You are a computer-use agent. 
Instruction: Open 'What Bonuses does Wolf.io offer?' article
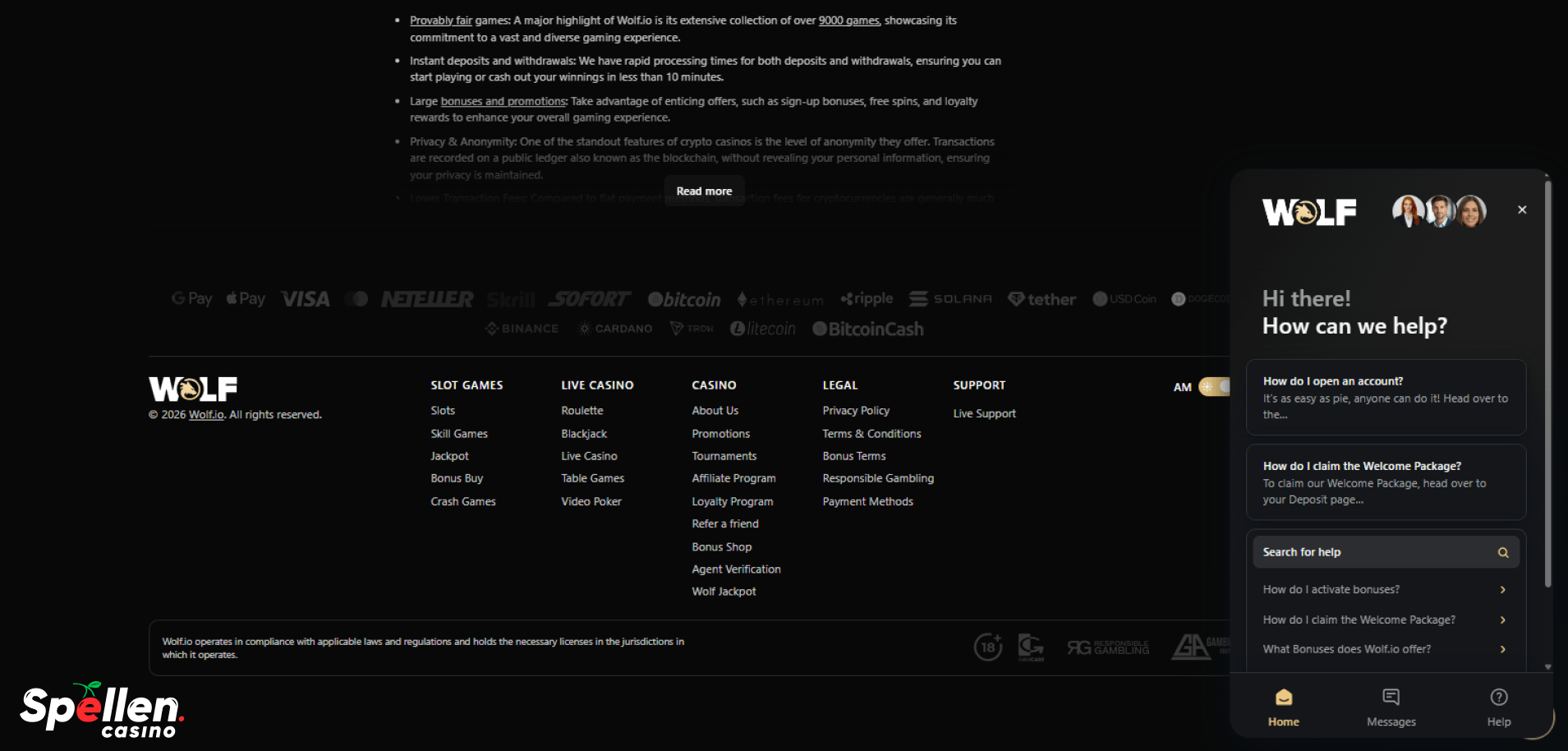pos(1386,649)
